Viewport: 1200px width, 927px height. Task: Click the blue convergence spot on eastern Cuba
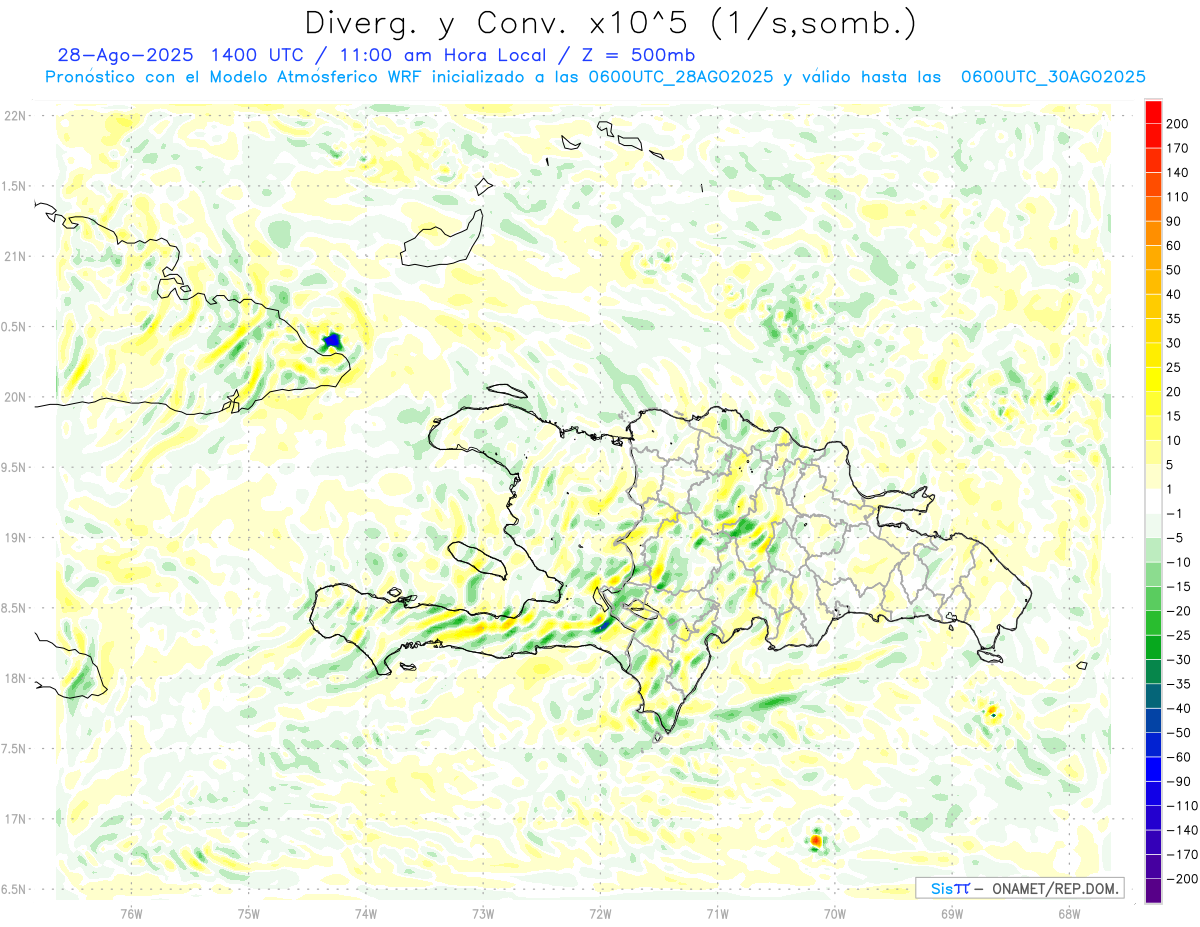pos(332,342)
